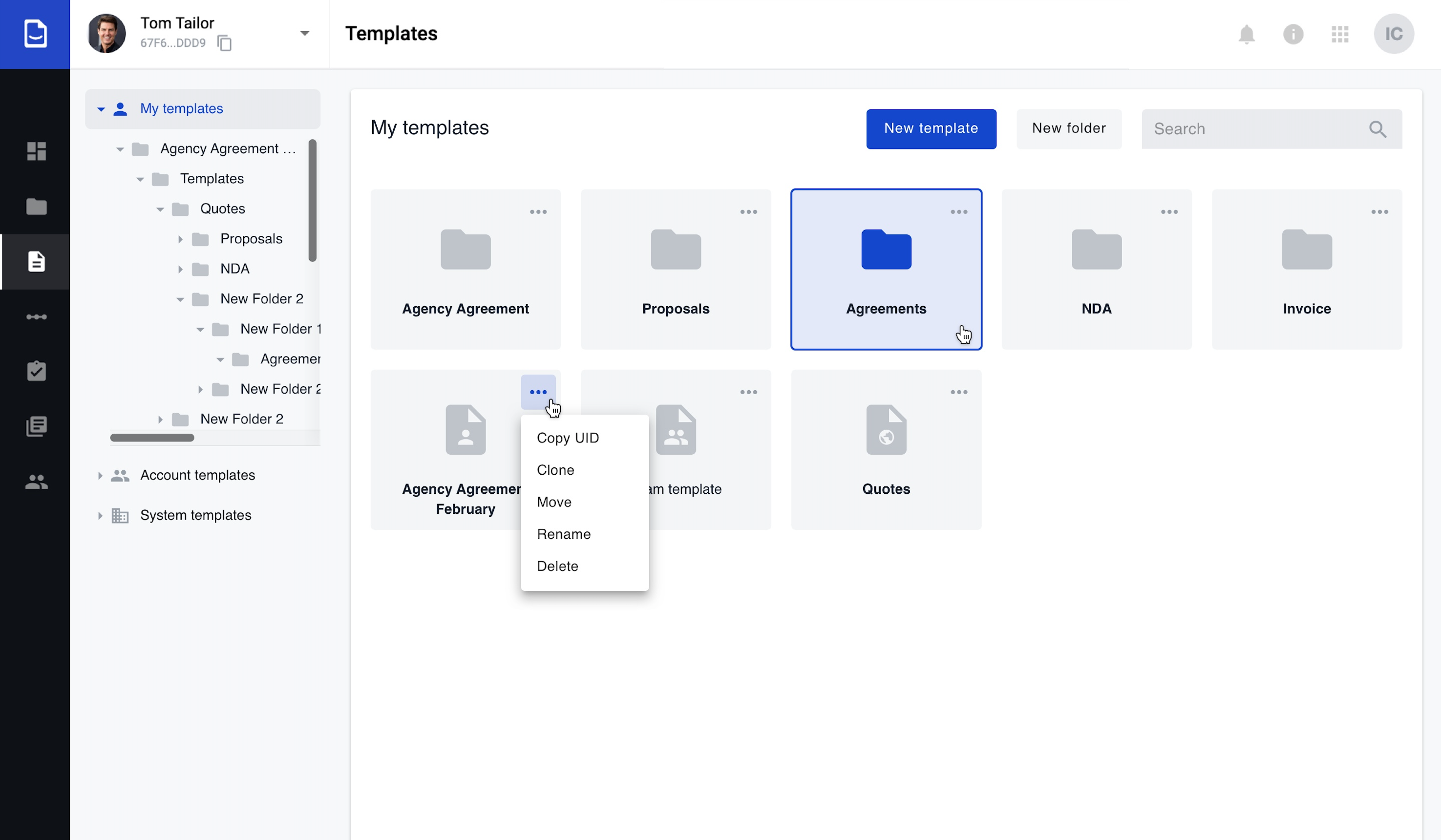Click the notifications bell icon
1441x840 pixels.
pyautogui.click(x=1246, y=34)
